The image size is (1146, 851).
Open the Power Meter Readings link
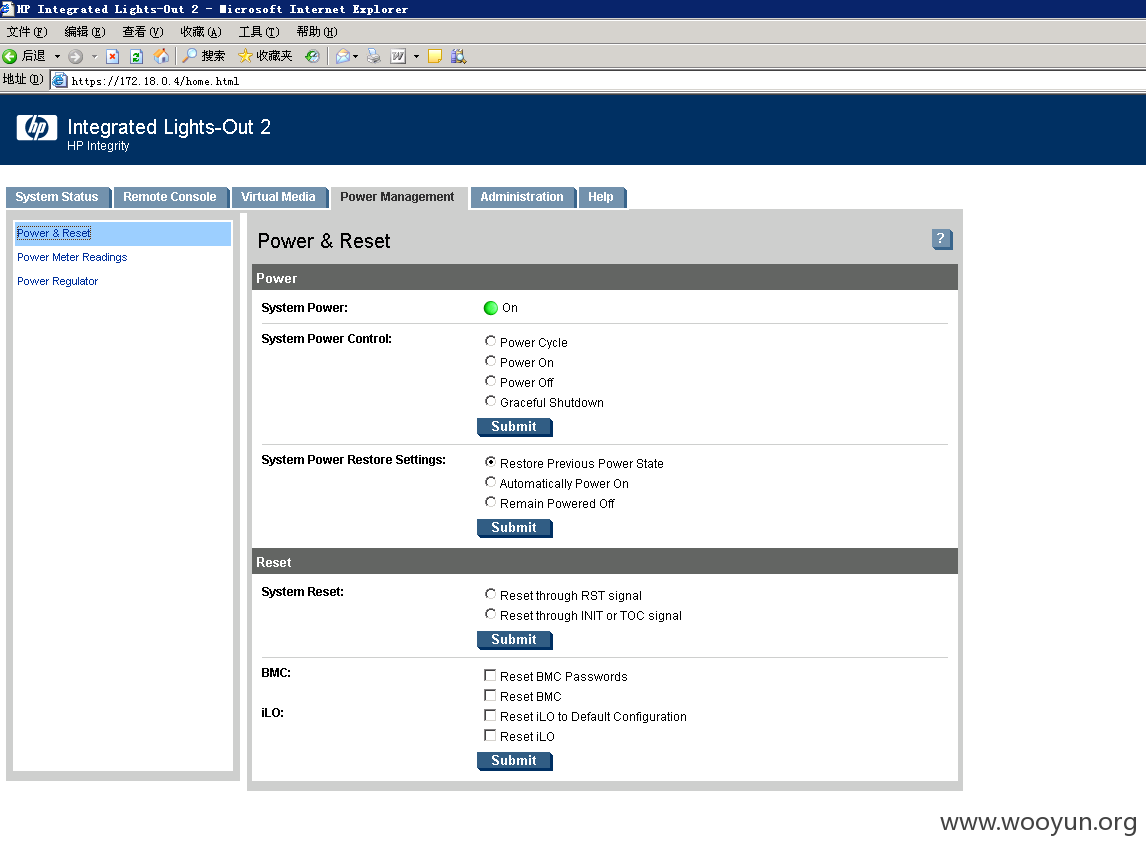[72, 257]
